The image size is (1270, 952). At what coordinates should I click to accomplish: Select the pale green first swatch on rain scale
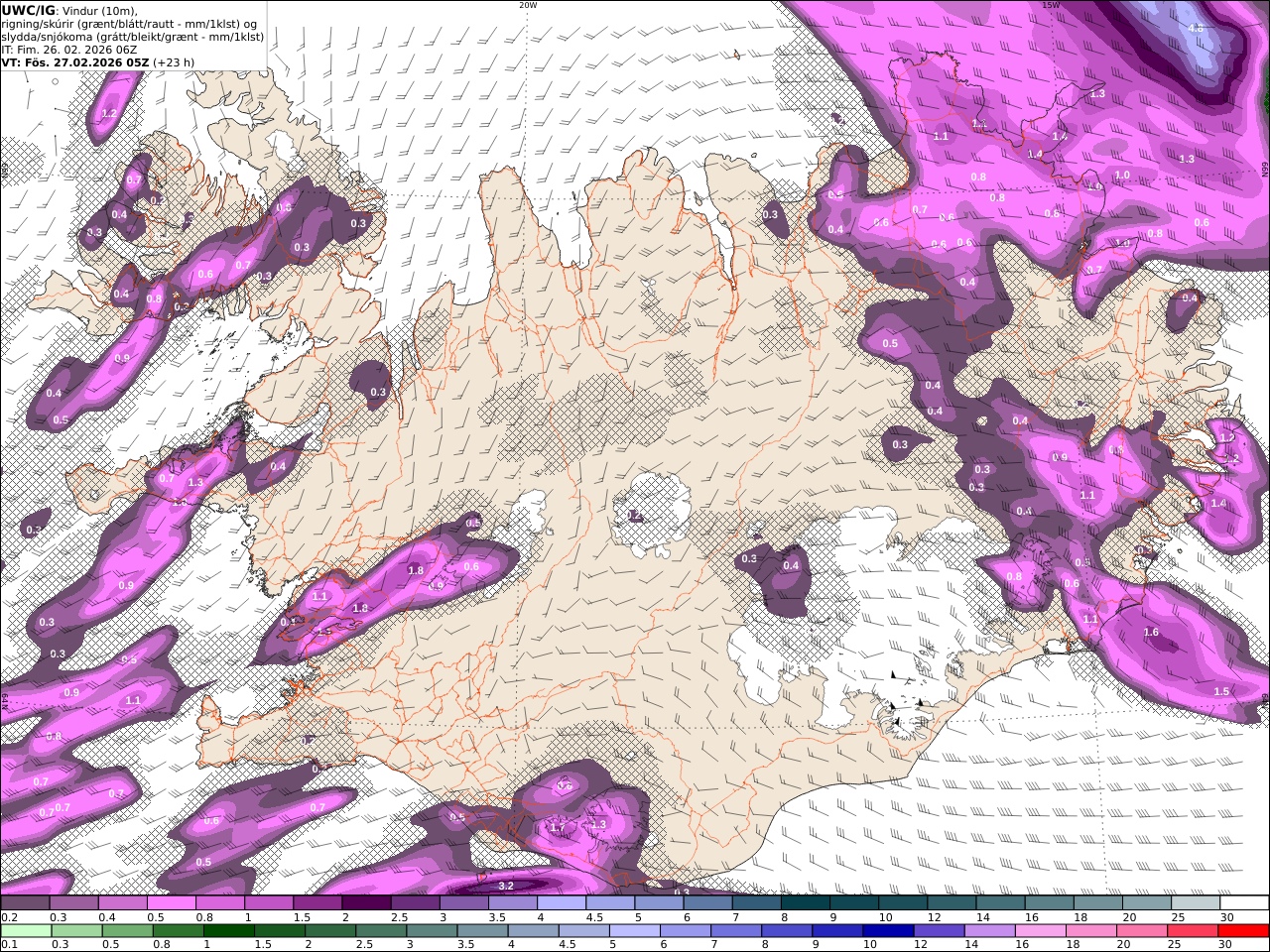[x=25, y=931]
